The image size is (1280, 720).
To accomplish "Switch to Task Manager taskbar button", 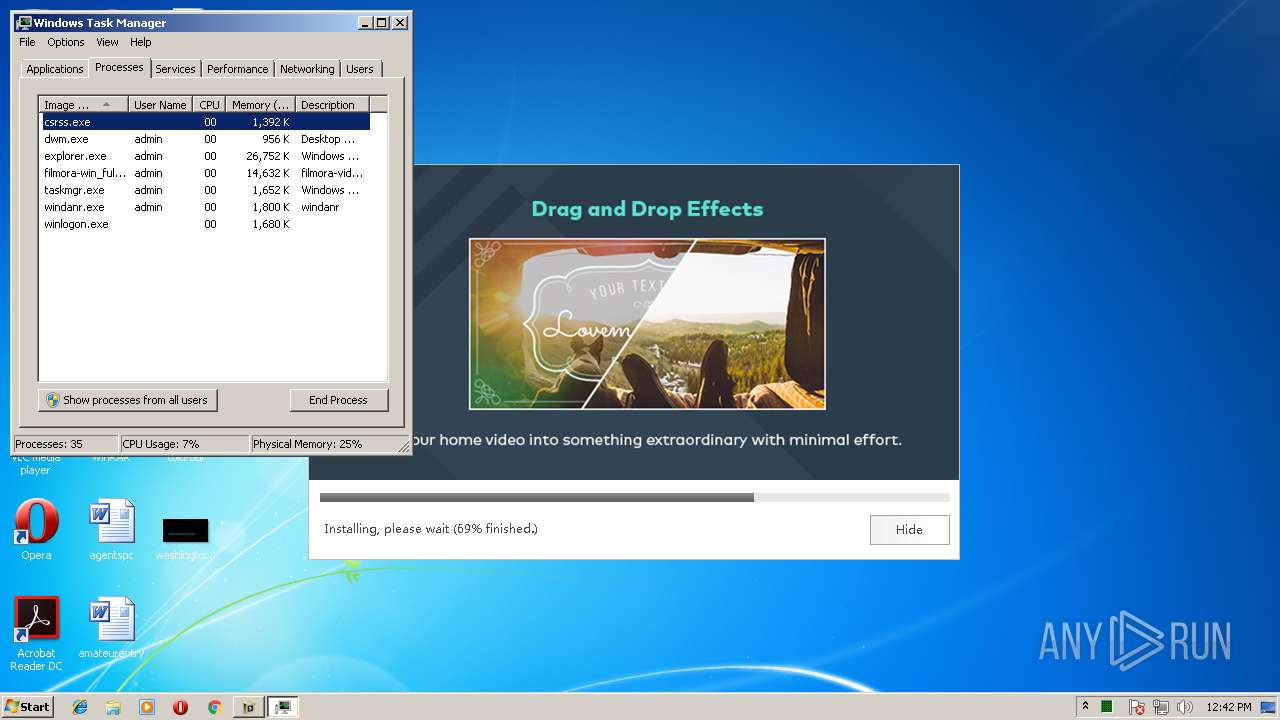I will coord(283,707).
